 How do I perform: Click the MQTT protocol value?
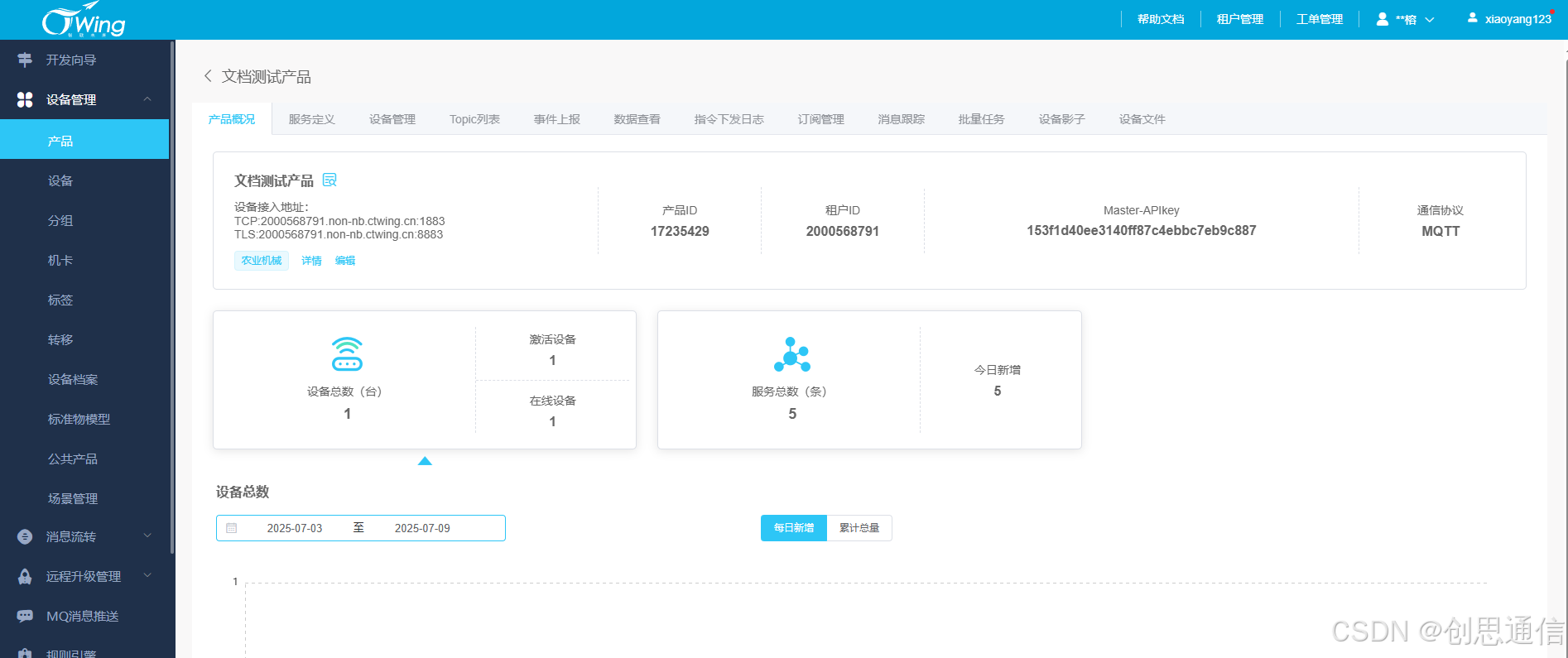coord(1441,232)
